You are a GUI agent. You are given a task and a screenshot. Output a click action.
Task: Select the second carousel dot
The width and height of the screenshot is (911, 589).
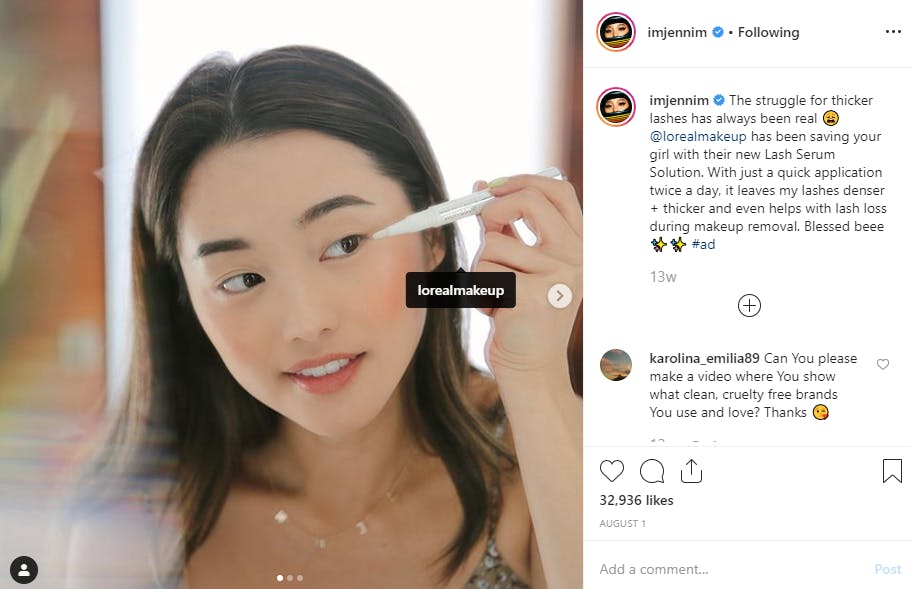[x=290, y=578]
